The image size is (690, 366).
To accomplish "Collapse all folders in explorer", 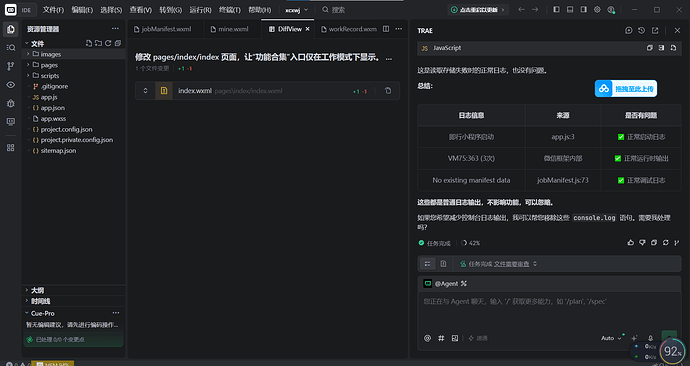I will coord(118,43).
